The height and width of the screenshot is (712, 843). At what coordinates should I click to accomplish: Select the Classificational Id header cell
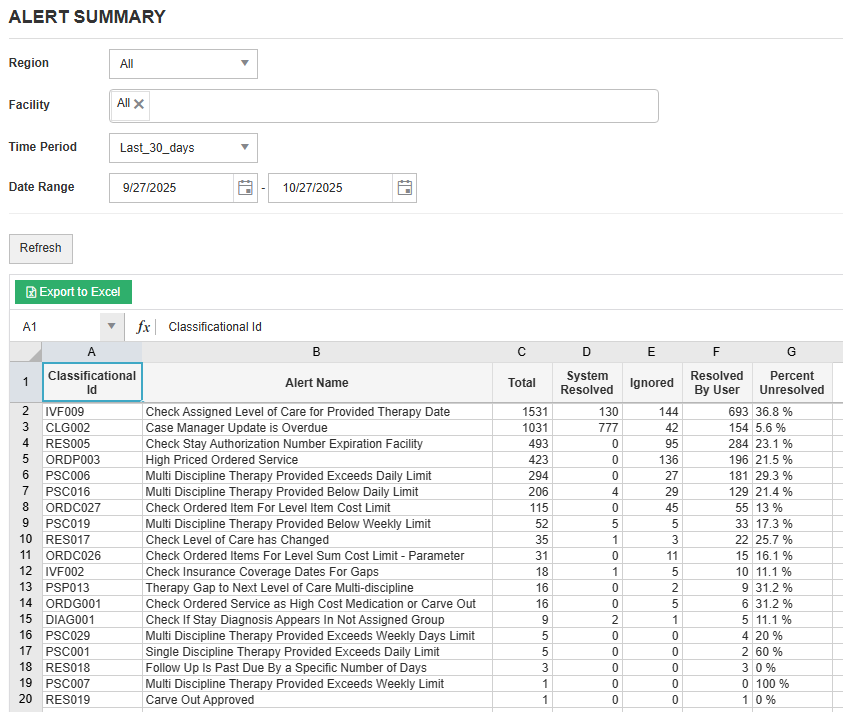(92, 382)
